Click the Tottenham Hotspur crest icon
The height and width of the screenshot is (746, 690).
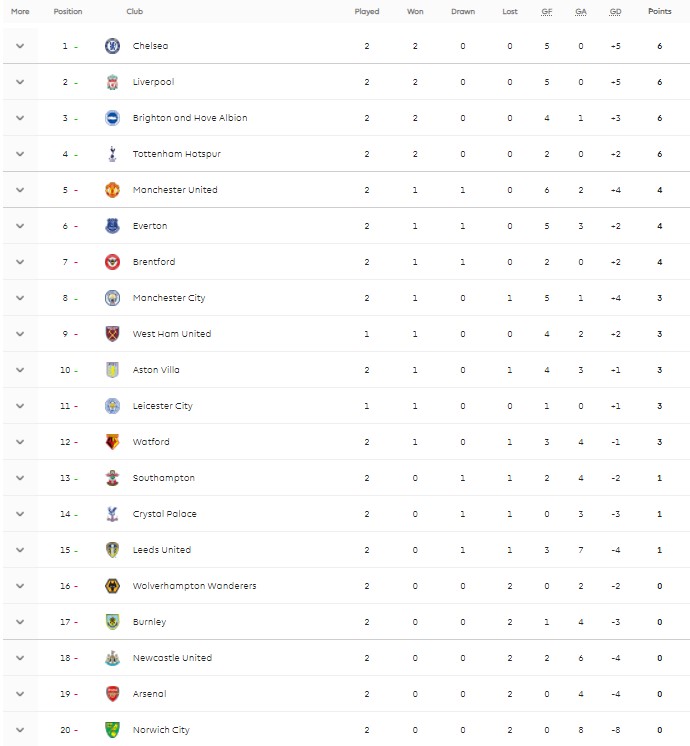click(112, 154)
